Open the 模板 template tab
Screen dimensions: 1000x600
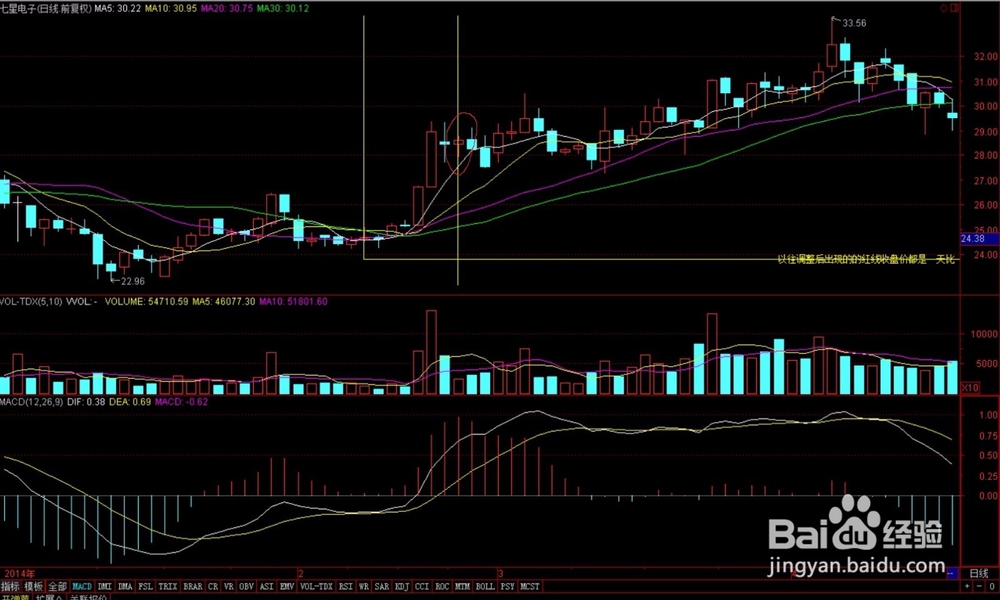point(33,587)
